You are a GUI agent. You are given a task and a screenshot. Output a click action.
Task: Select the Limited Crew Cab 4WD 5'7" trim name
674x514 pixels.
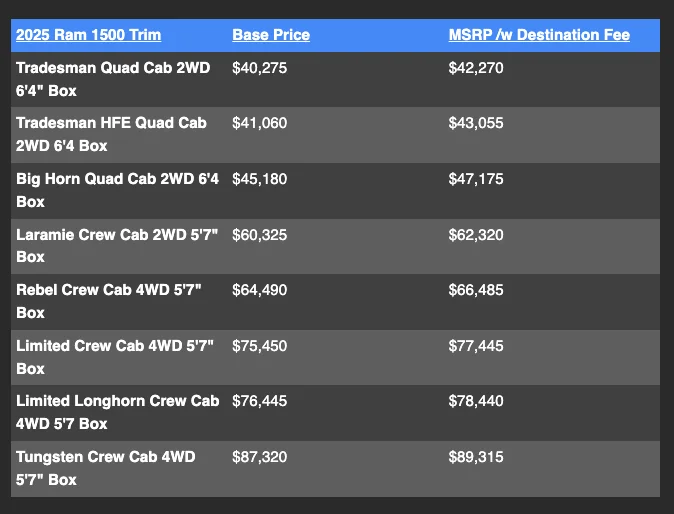coord(115,357)
